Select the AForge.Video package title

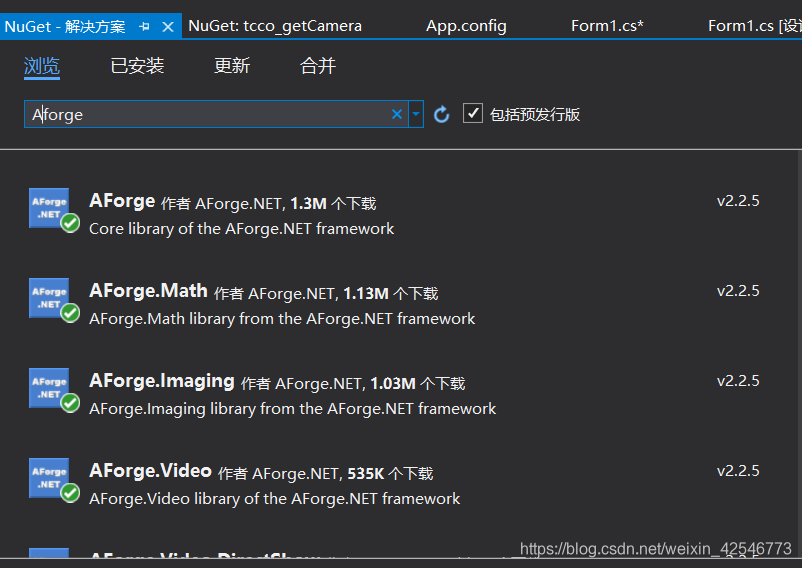coord(150,471)
